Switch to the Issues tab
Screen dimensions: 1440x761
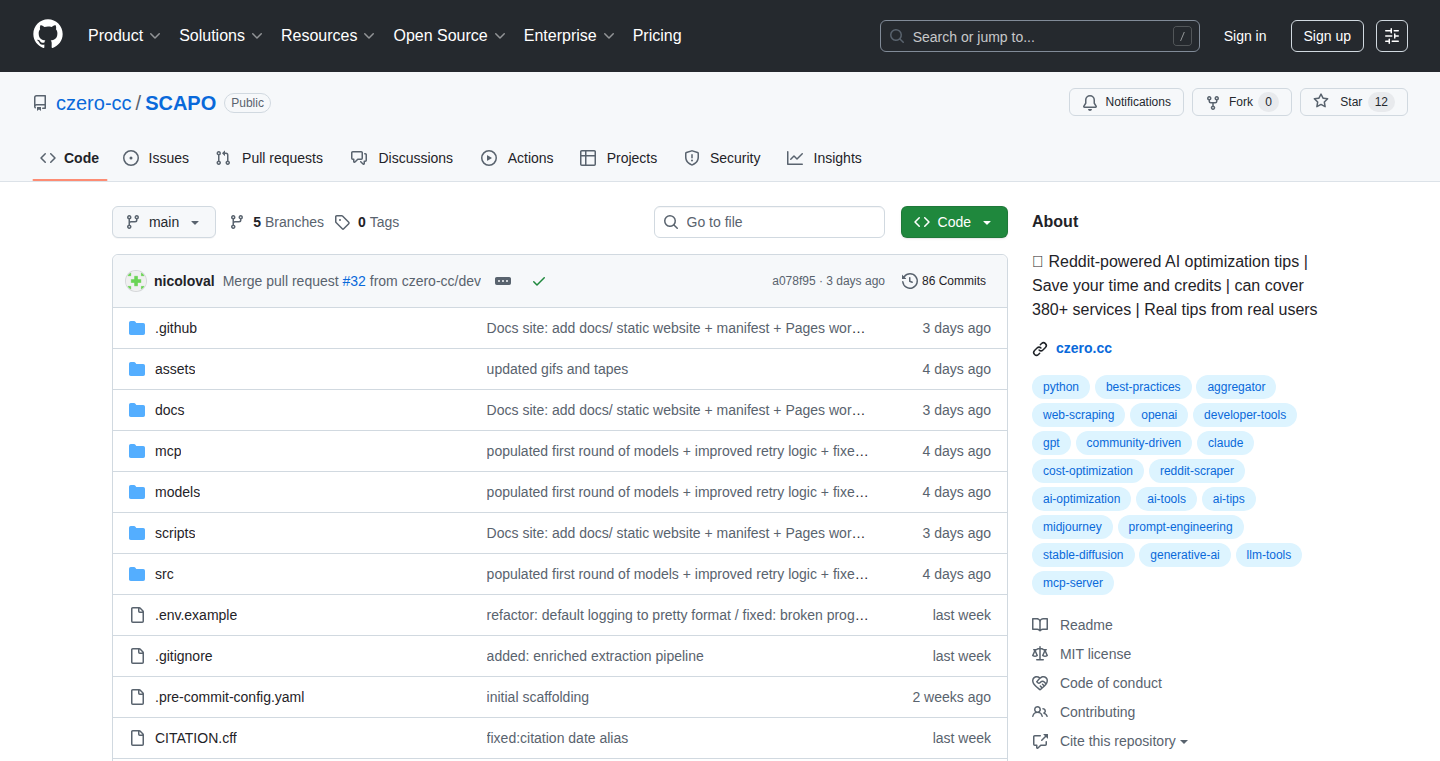tap(156, 158)
